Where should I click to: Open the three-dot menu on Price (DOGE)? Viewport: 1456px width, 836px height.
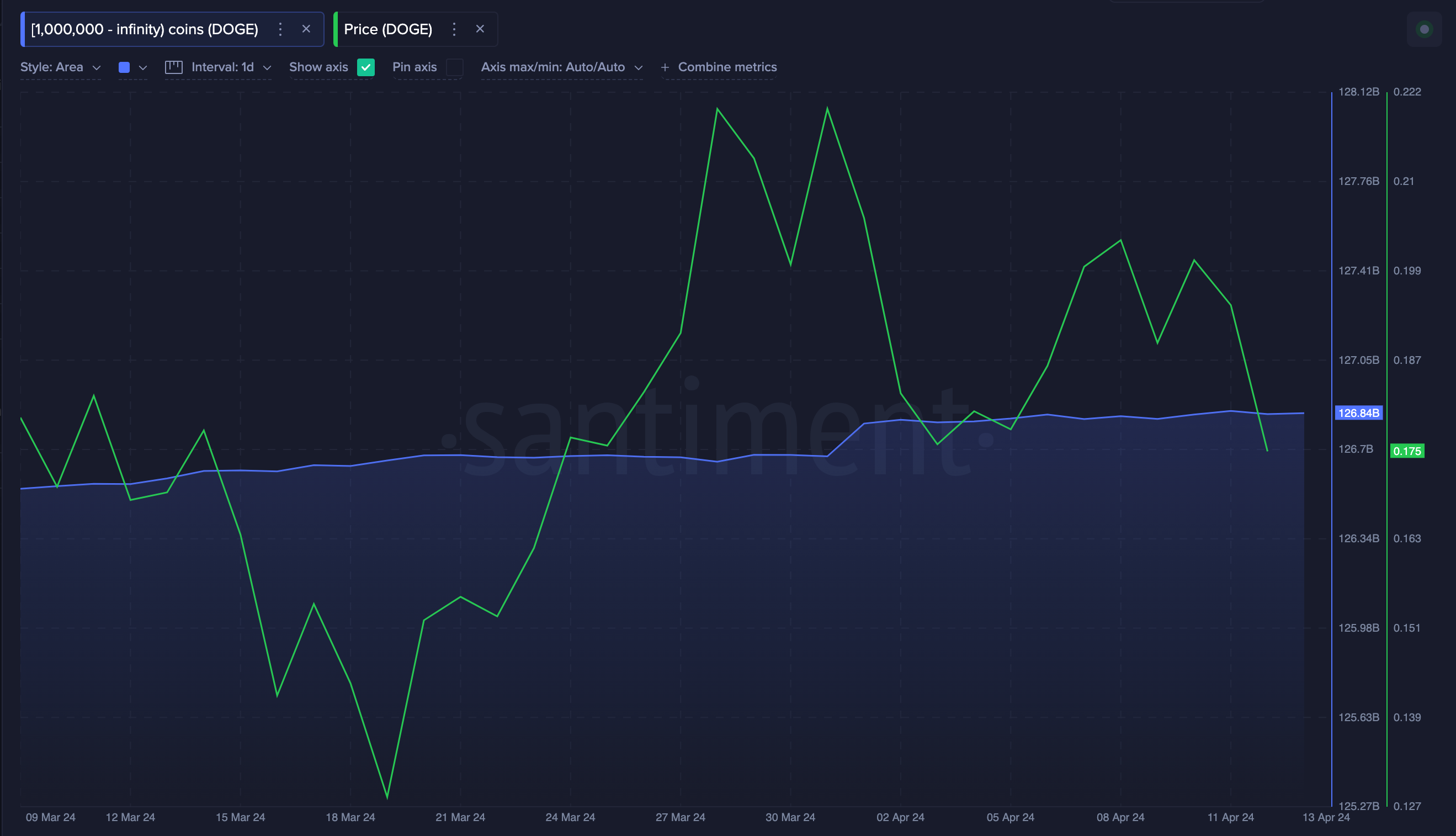[x=454, y=29]
